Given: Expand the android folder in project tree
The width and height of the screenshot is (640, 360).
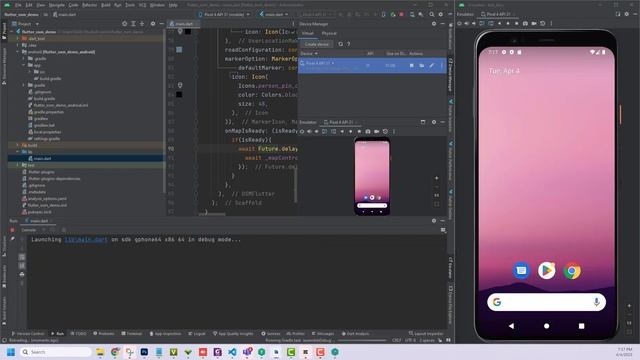Looking at the screenshot, I should [x=18, y=52].
